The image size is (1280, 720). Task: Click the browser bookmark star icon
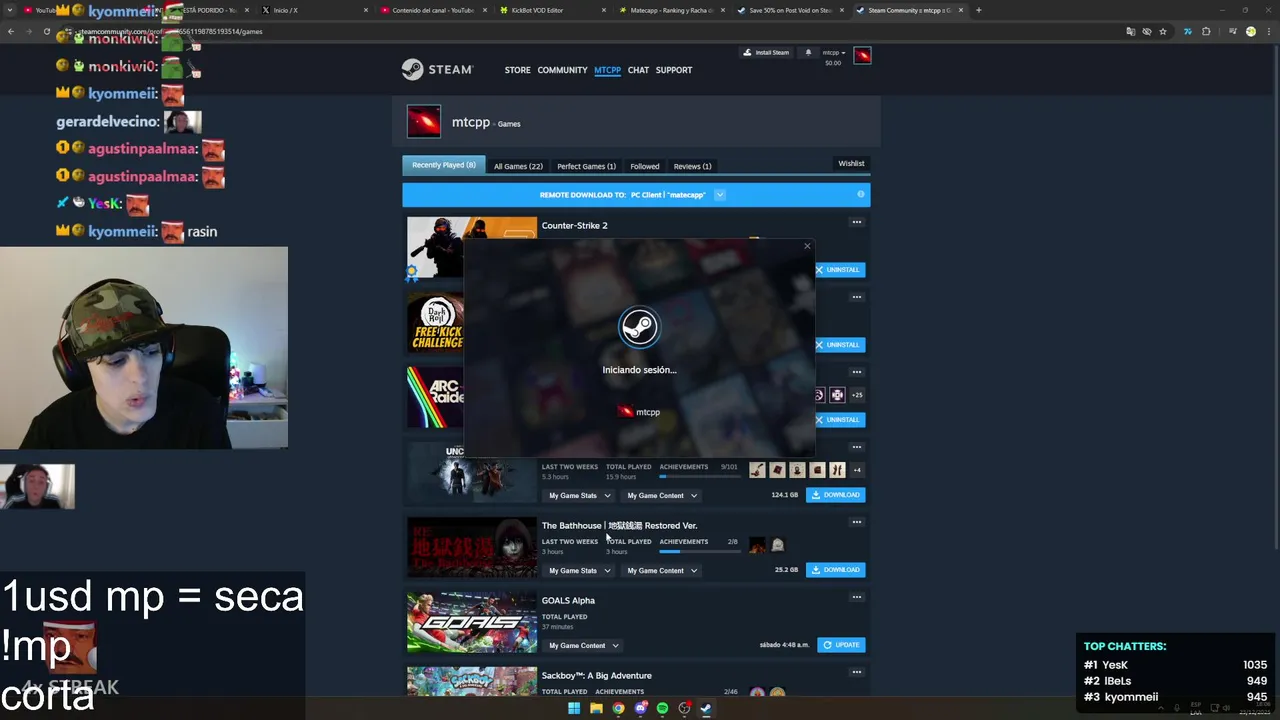pos(1162,31)
